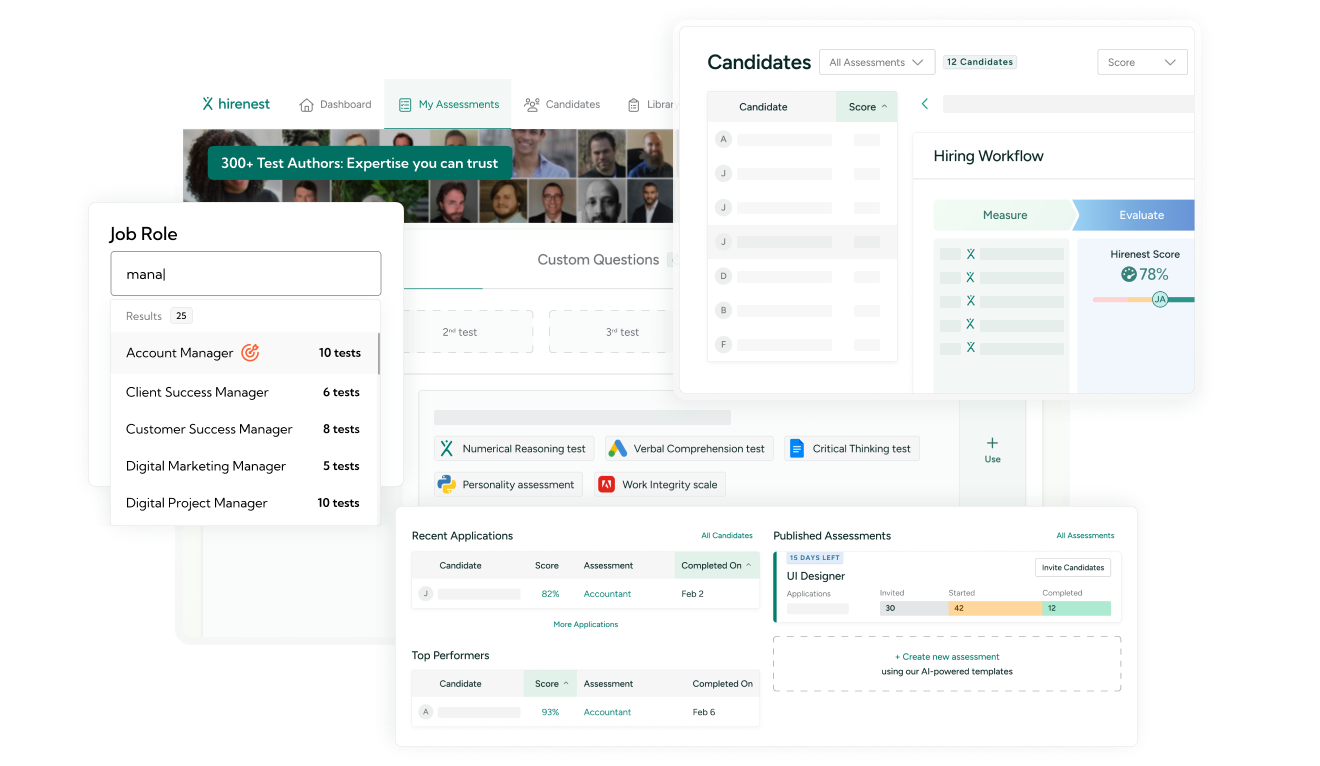Click the Python icon on Personality assessment
Screen dimensions: 1320x766
coord(446,484)
